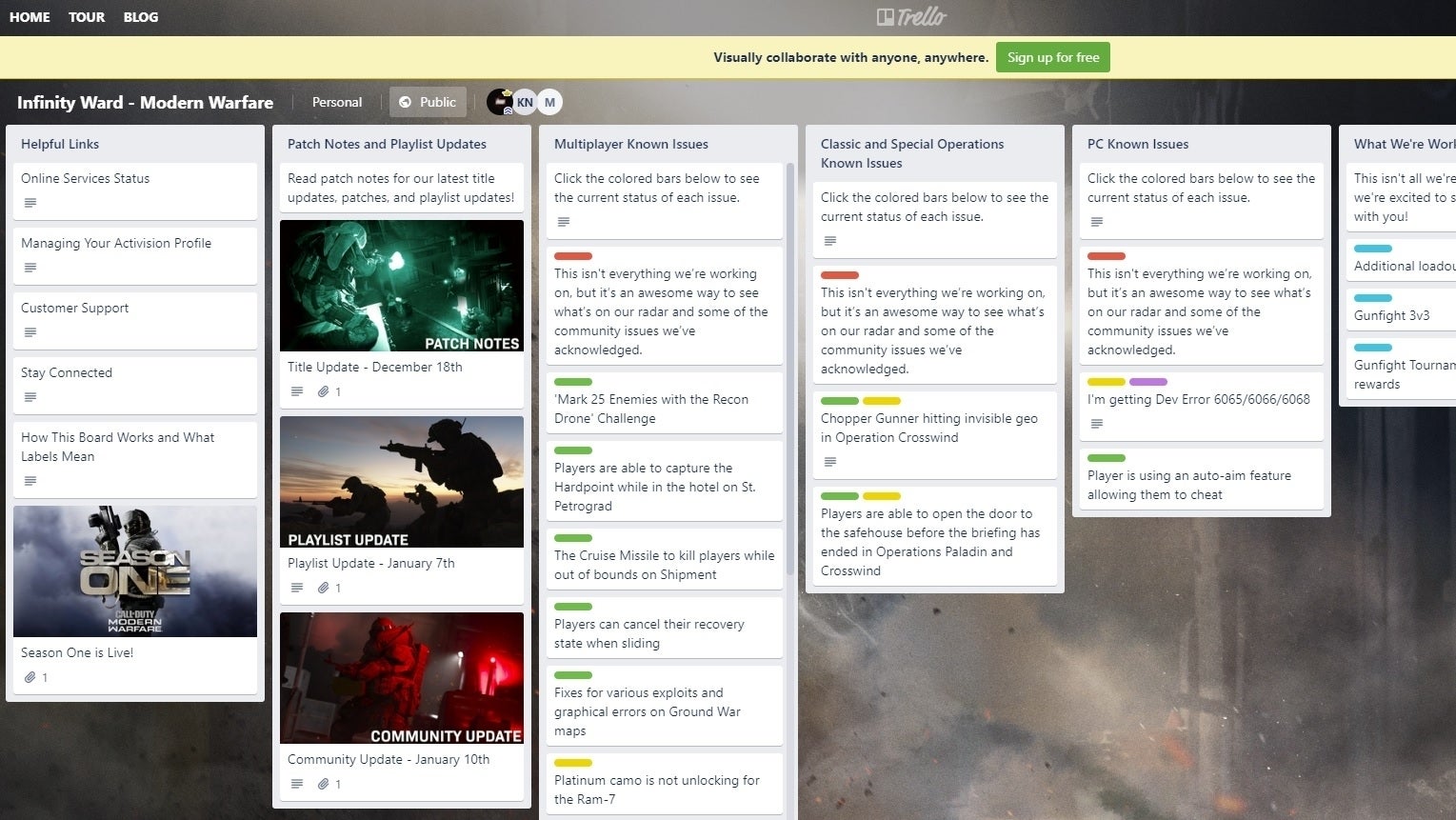
Task: Open the Customer Support card
Action: click(x=135, y=321)
